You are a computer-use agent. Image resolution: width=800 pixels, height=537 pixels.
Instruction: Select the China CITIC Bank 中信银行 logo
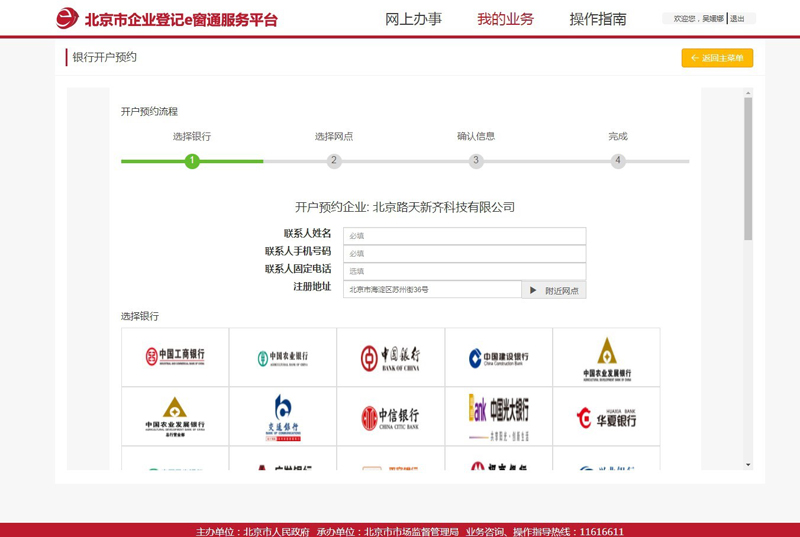[391, 416]
